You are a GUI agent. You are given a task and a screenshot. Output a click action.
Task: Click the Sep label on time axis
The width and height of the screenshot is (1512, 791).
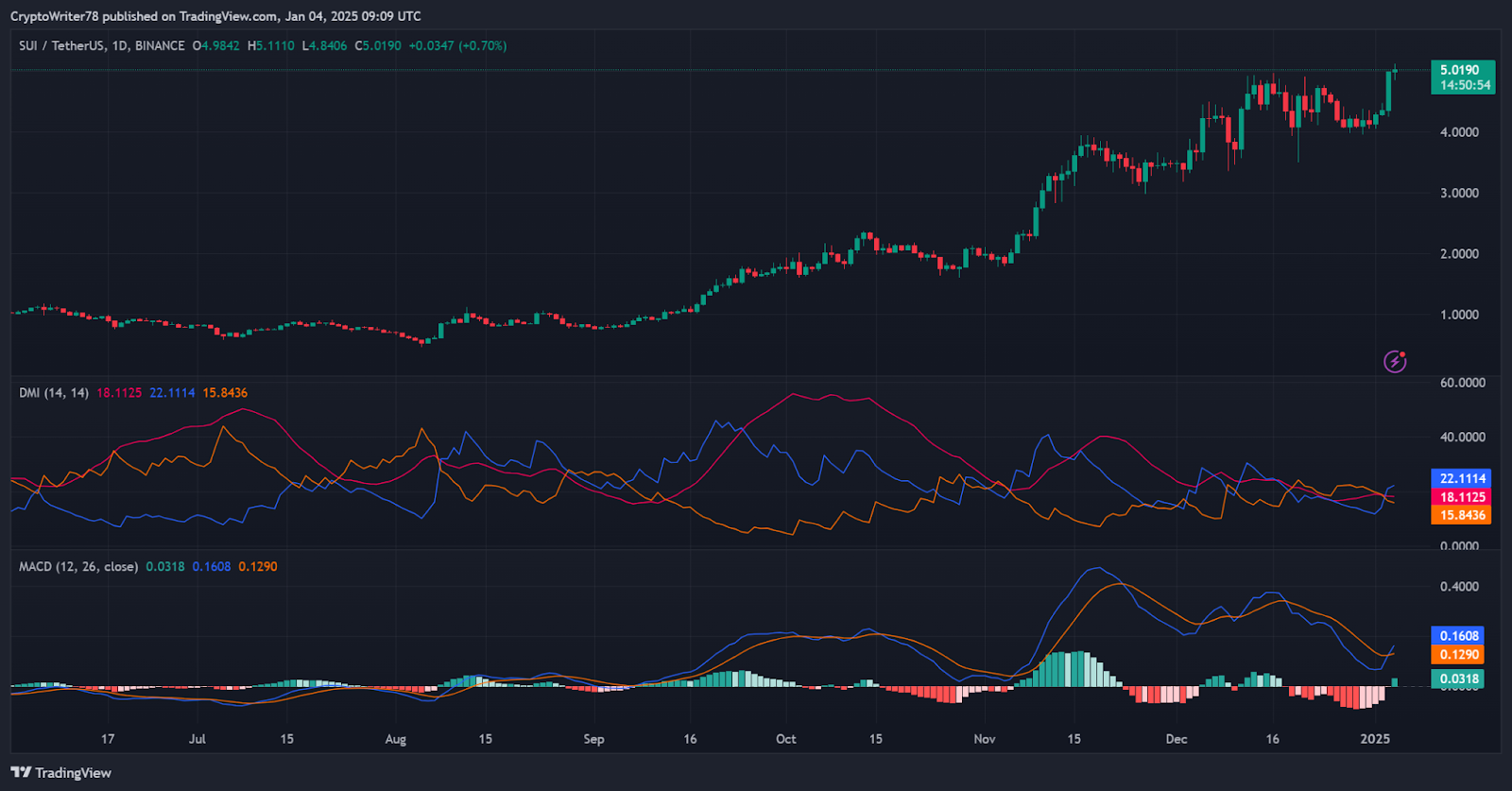pyautogui.click(x=593, y=739)
